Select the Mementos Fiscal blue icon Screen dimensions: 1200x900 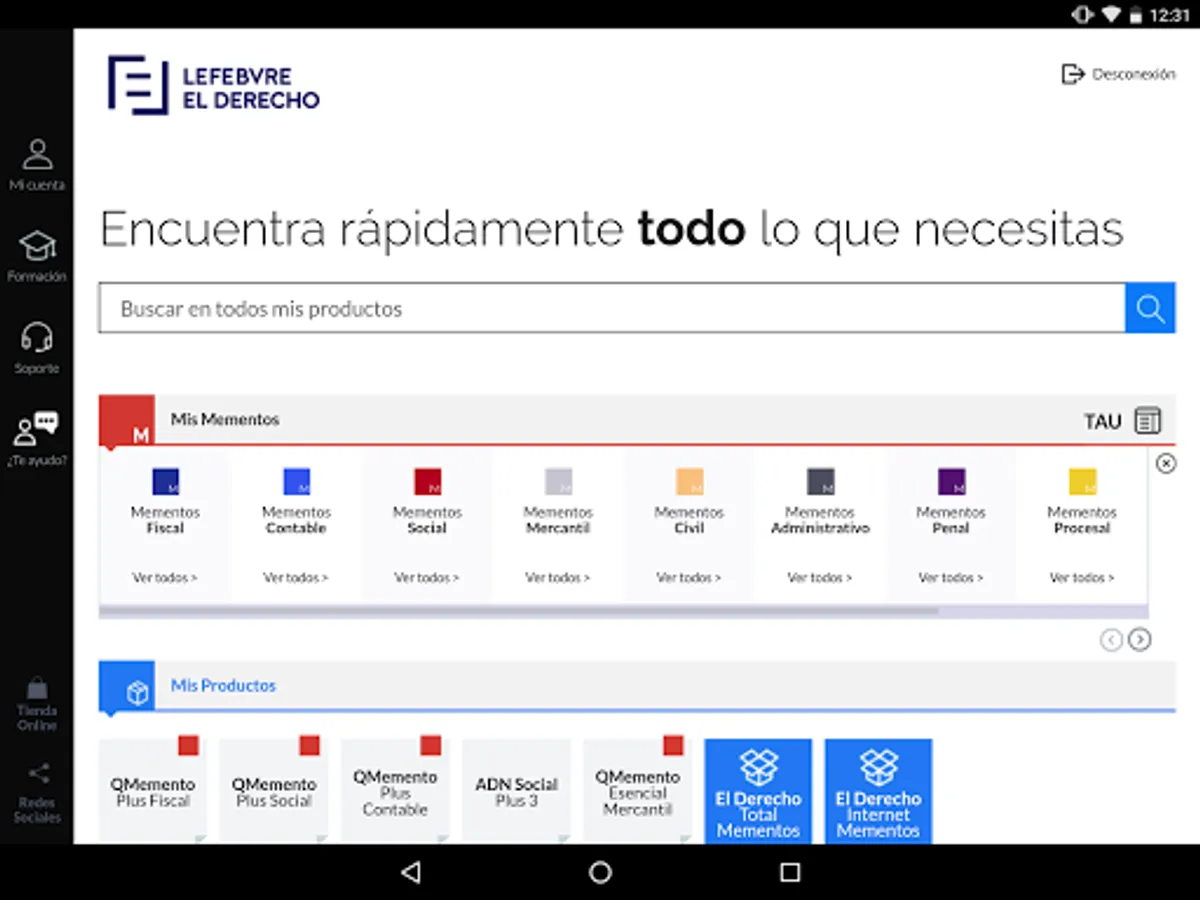pos(165,482)
